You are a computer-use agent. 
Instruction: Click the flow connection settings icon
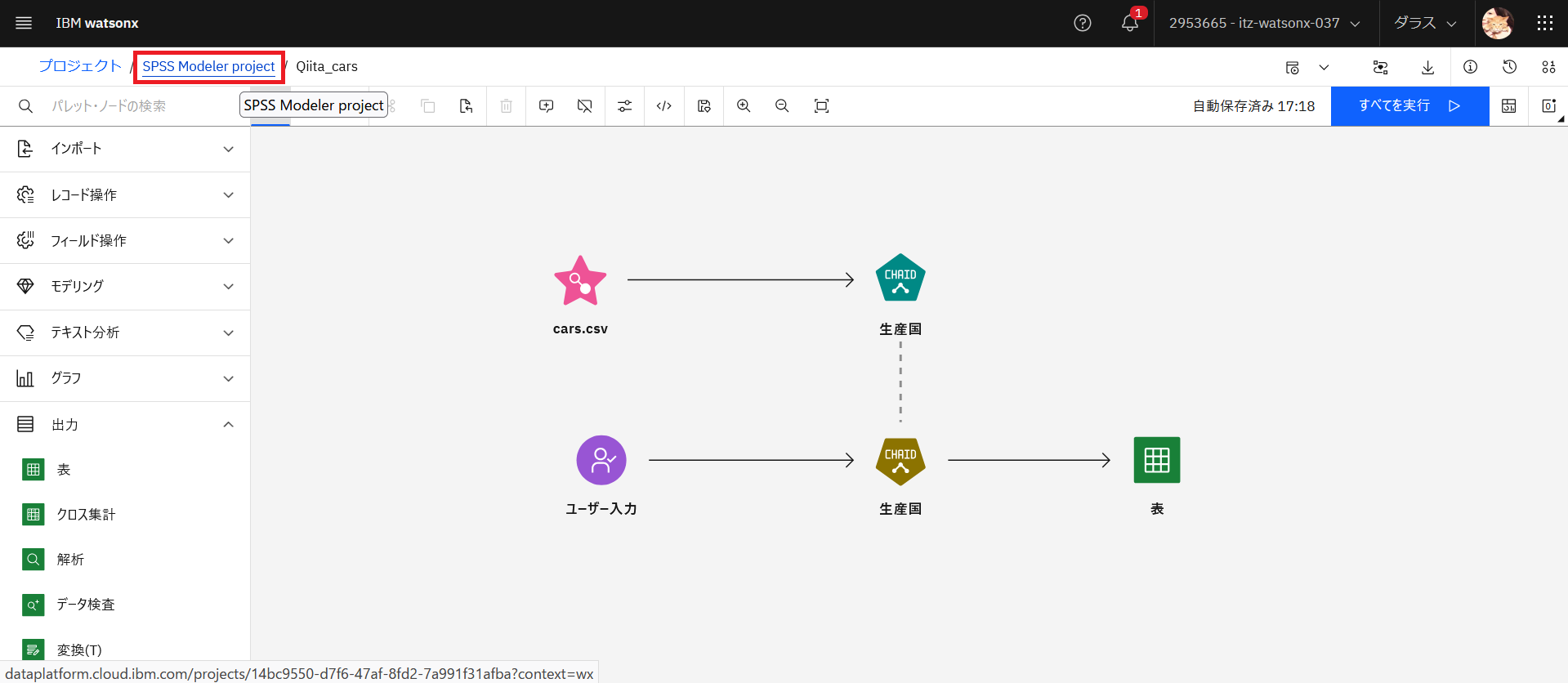coord(1381,67)
